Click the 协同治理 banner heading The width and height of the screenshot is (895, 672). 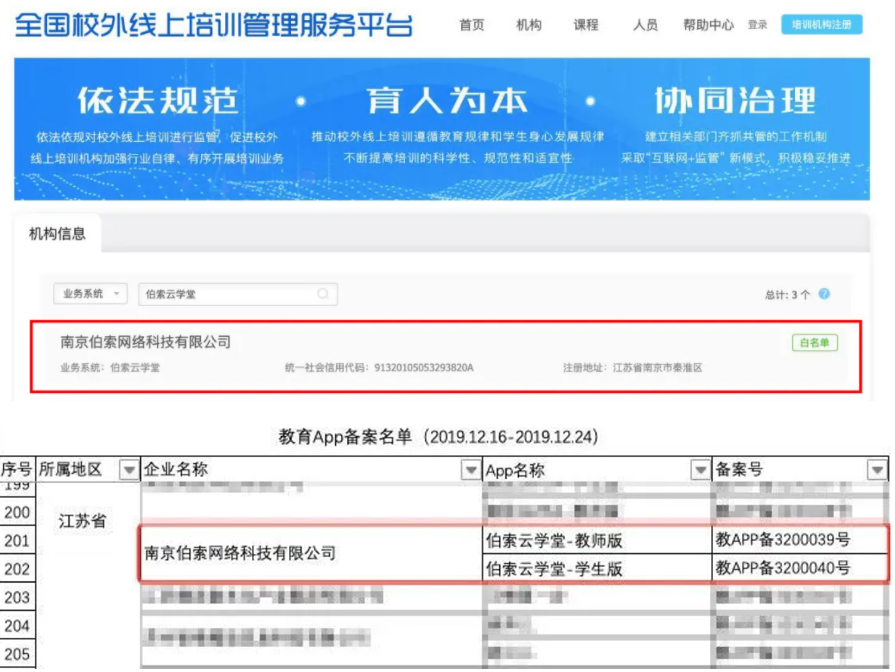click(x=735, y=100)
